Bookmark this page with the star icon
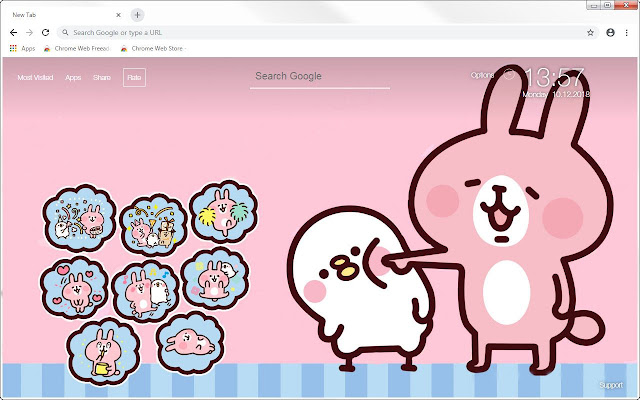The width and height of the screenshot is (640, 400). click(x=590, y=33)
